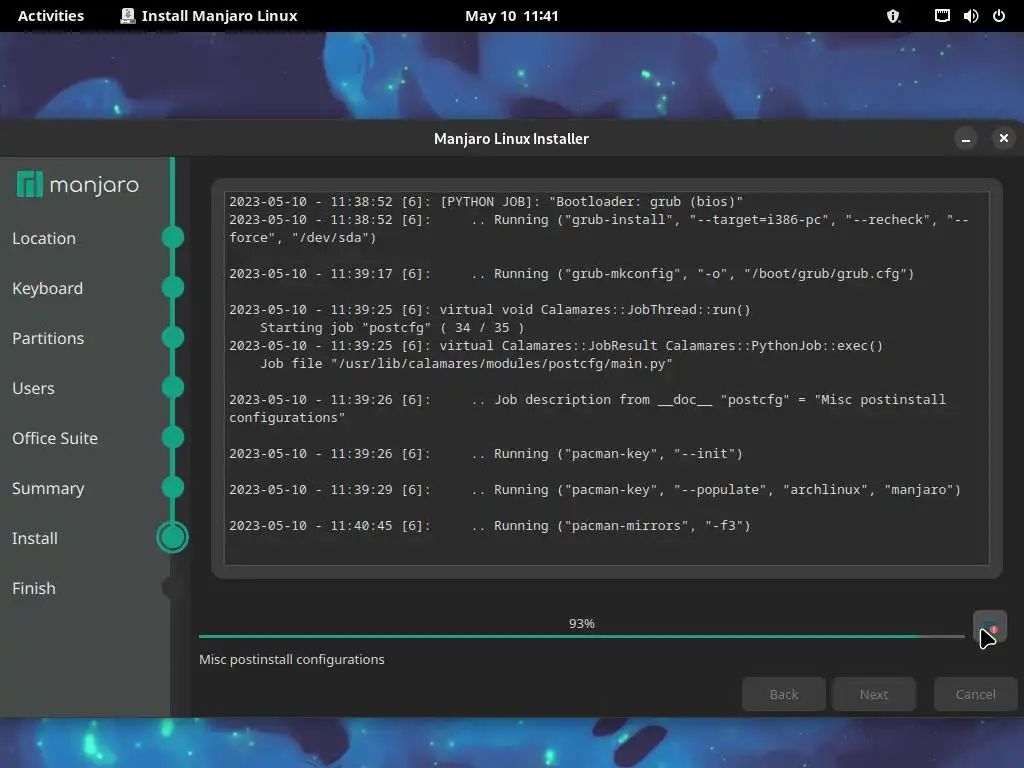Click the Cancel button

pyautogui.click(x=976, y=694)
